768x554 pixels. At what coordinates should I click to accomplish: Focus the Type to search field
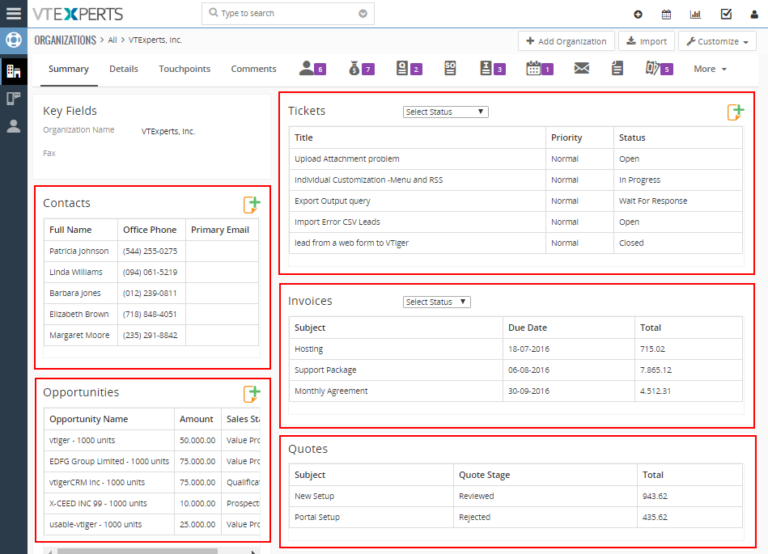point(288,13)
